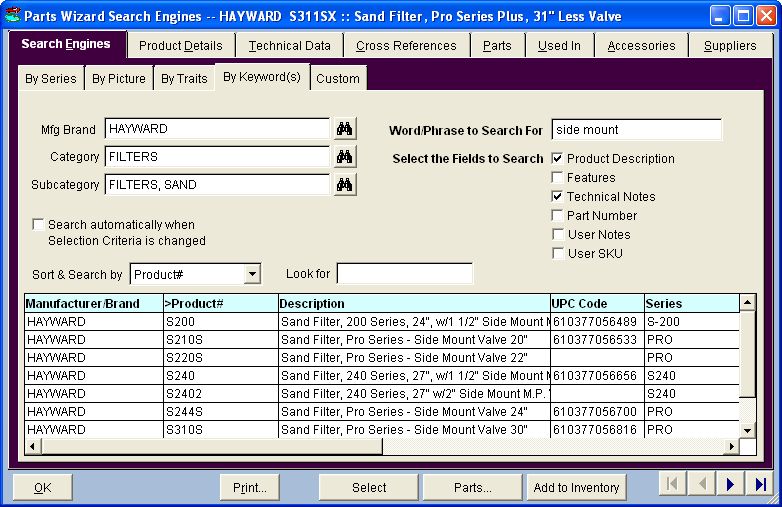Open the Subcategory binoculars lookup
The height and width of the screenshot is (507, 782).
pyautogui.click(x=344, y=184)
